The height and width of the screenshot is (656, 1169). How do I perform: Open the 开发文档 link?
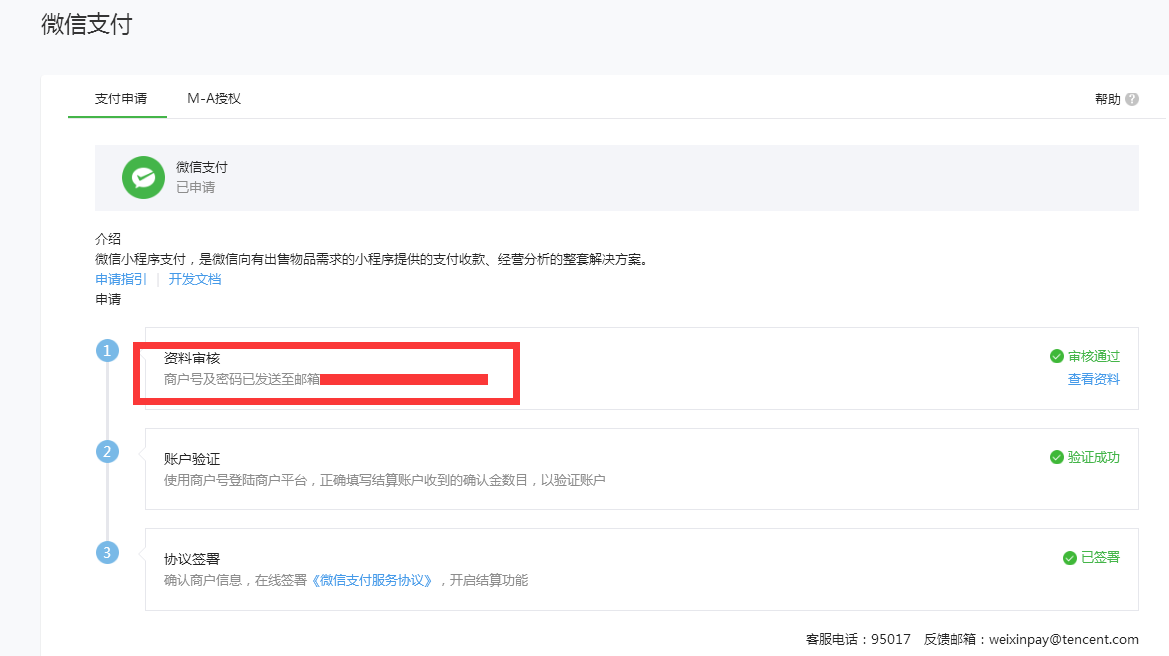(x=195, y=279)
